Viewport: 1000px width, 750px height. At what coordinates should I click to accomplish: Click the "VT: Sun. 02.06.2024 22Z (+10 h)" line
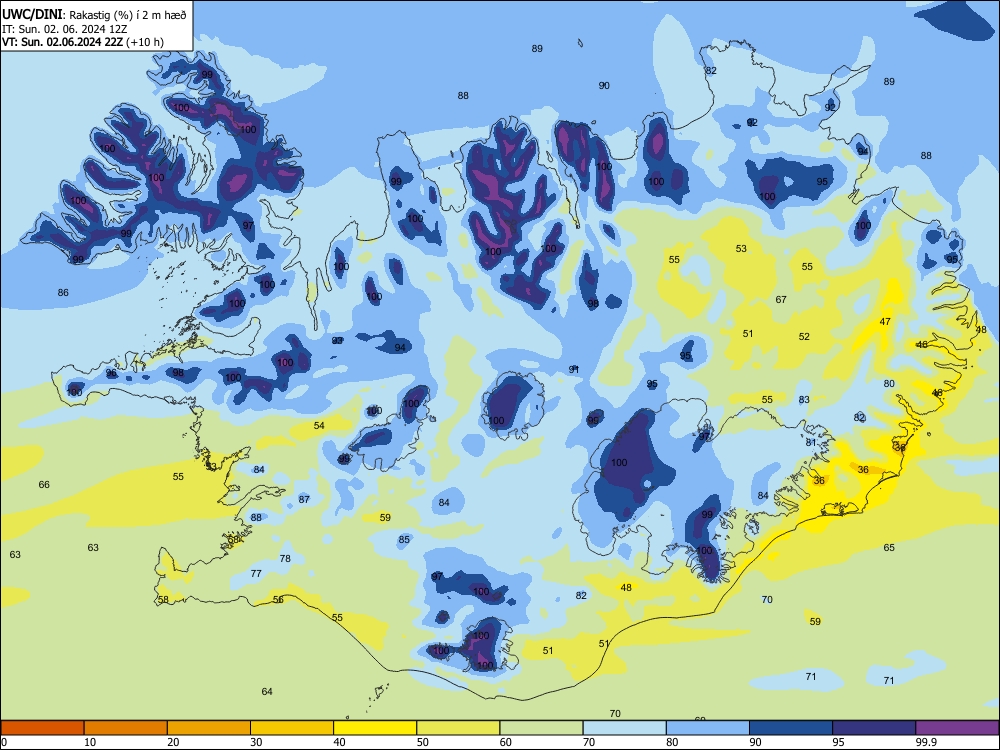pyautogui.click(x=83, y=43)
